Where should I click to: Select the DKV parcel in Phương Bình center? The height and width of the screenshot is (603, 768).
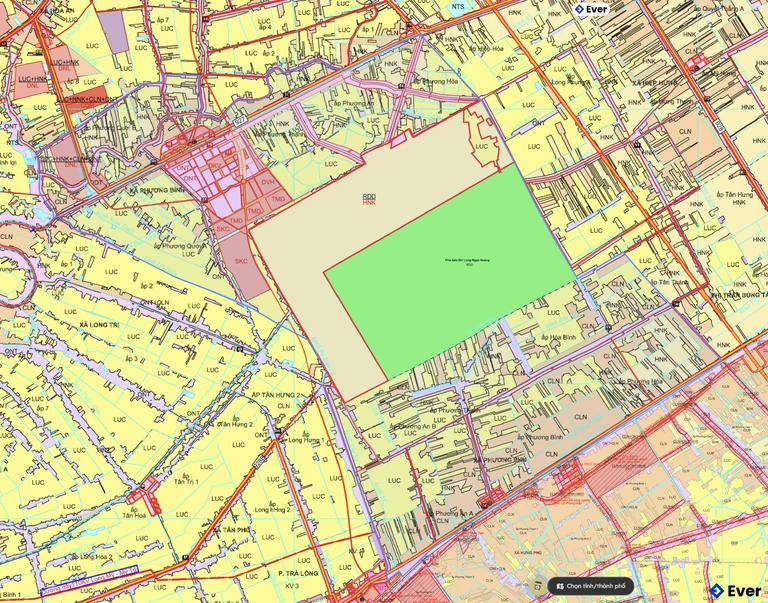pyautogui.click(x=215, y=166)
